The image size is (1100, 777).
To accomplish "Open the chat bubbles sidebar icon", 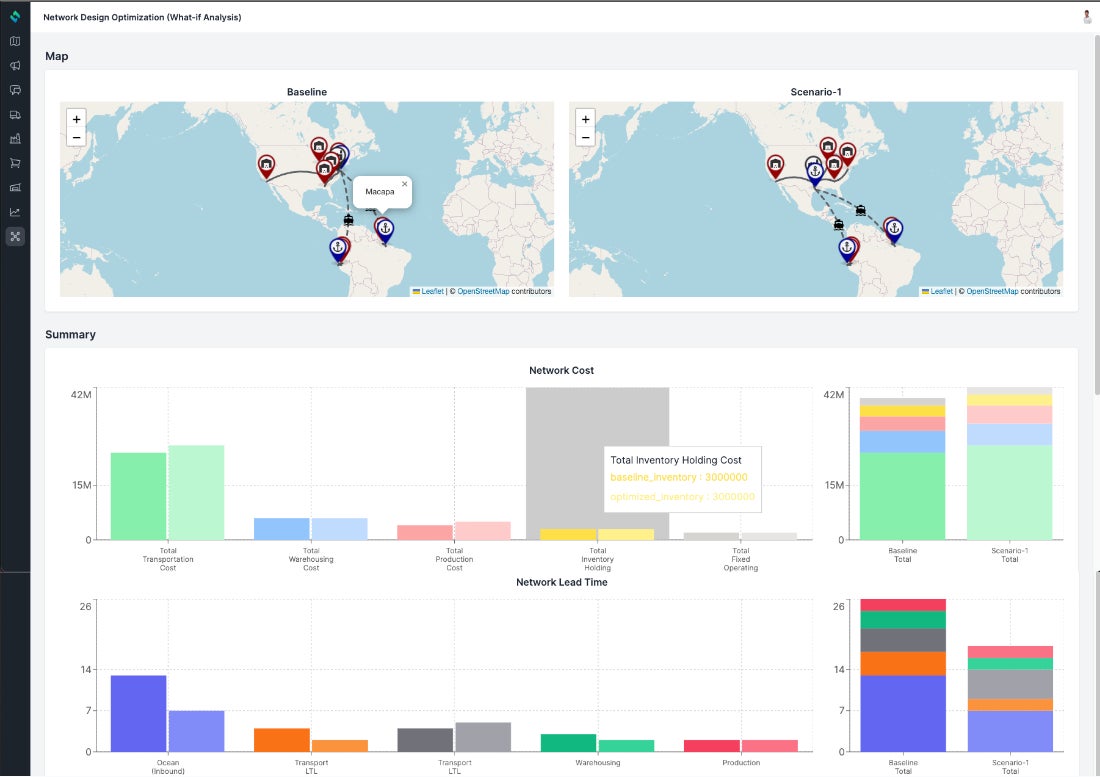I will pyautogui.click(x=15, y=90).
